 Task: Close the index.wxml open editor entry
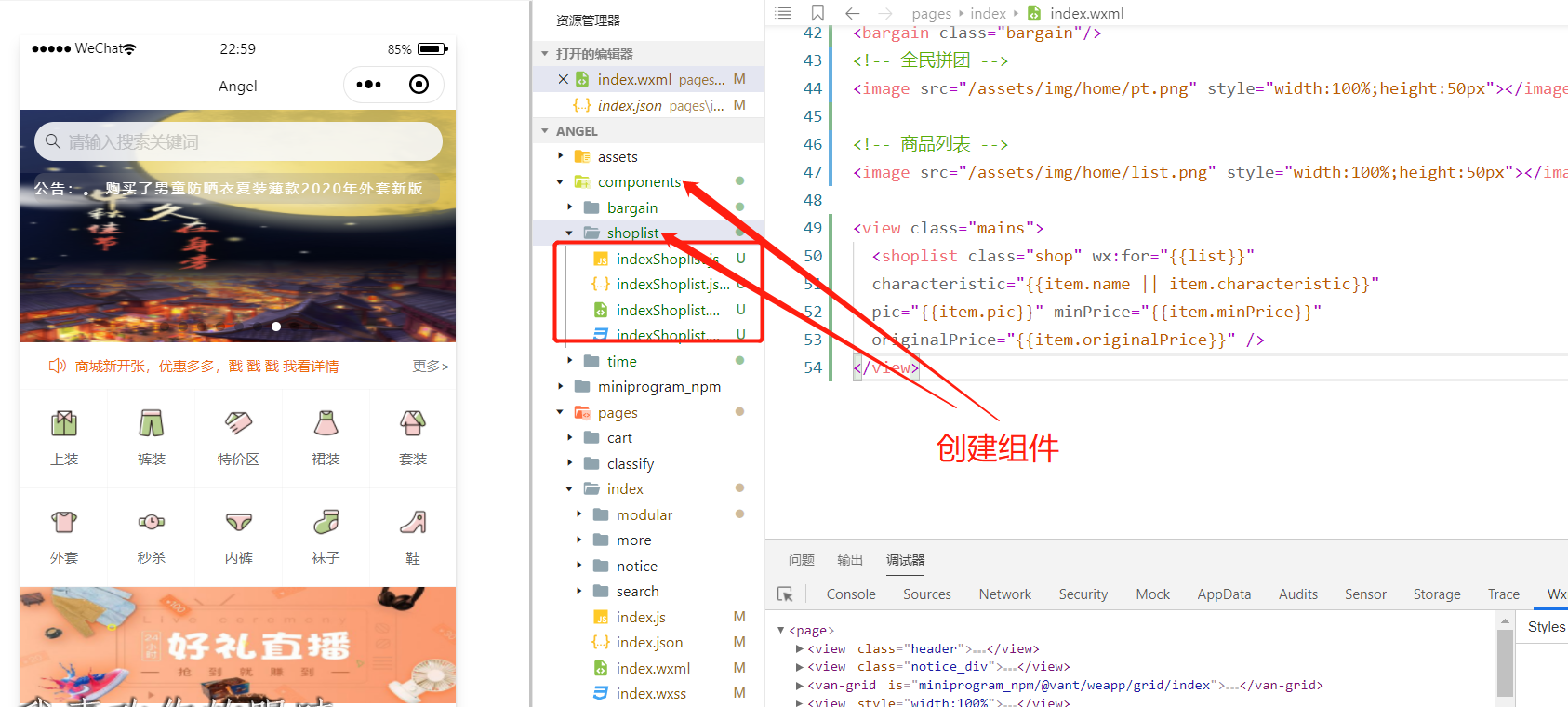[563, 79]
